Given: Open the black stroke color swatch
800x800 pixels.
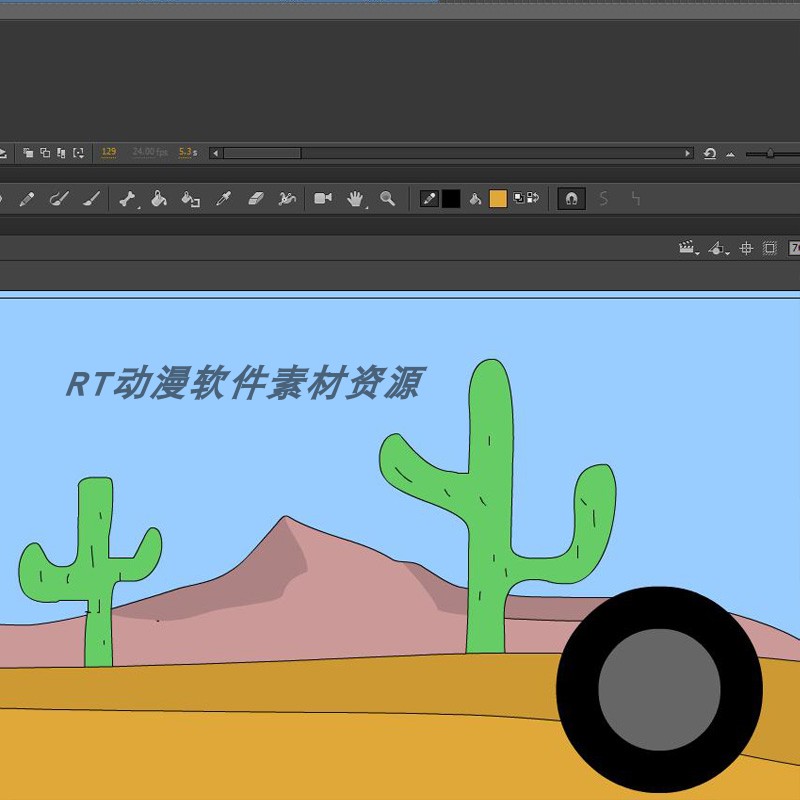Looking at the screenshot, I should (451, 198).
